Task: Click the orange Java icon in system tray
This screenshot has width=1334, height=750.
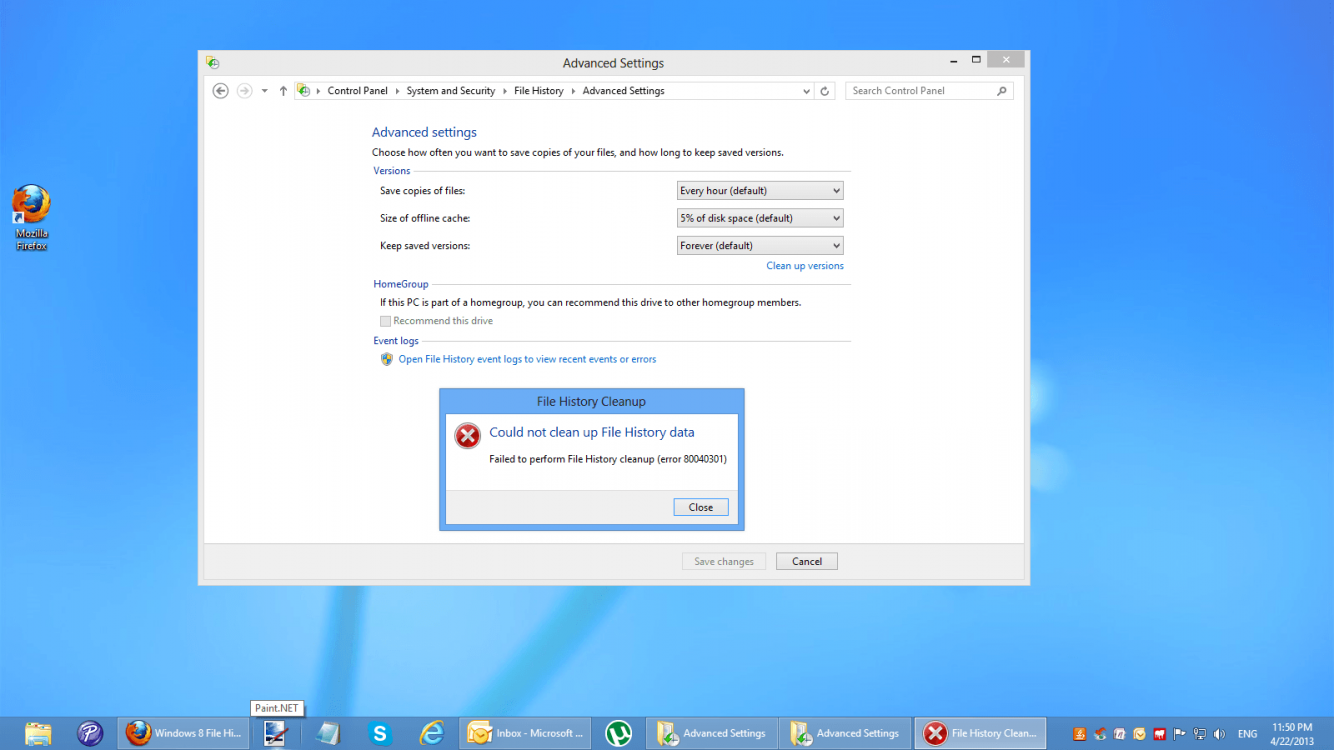Action: click(x=1080, y=734)
